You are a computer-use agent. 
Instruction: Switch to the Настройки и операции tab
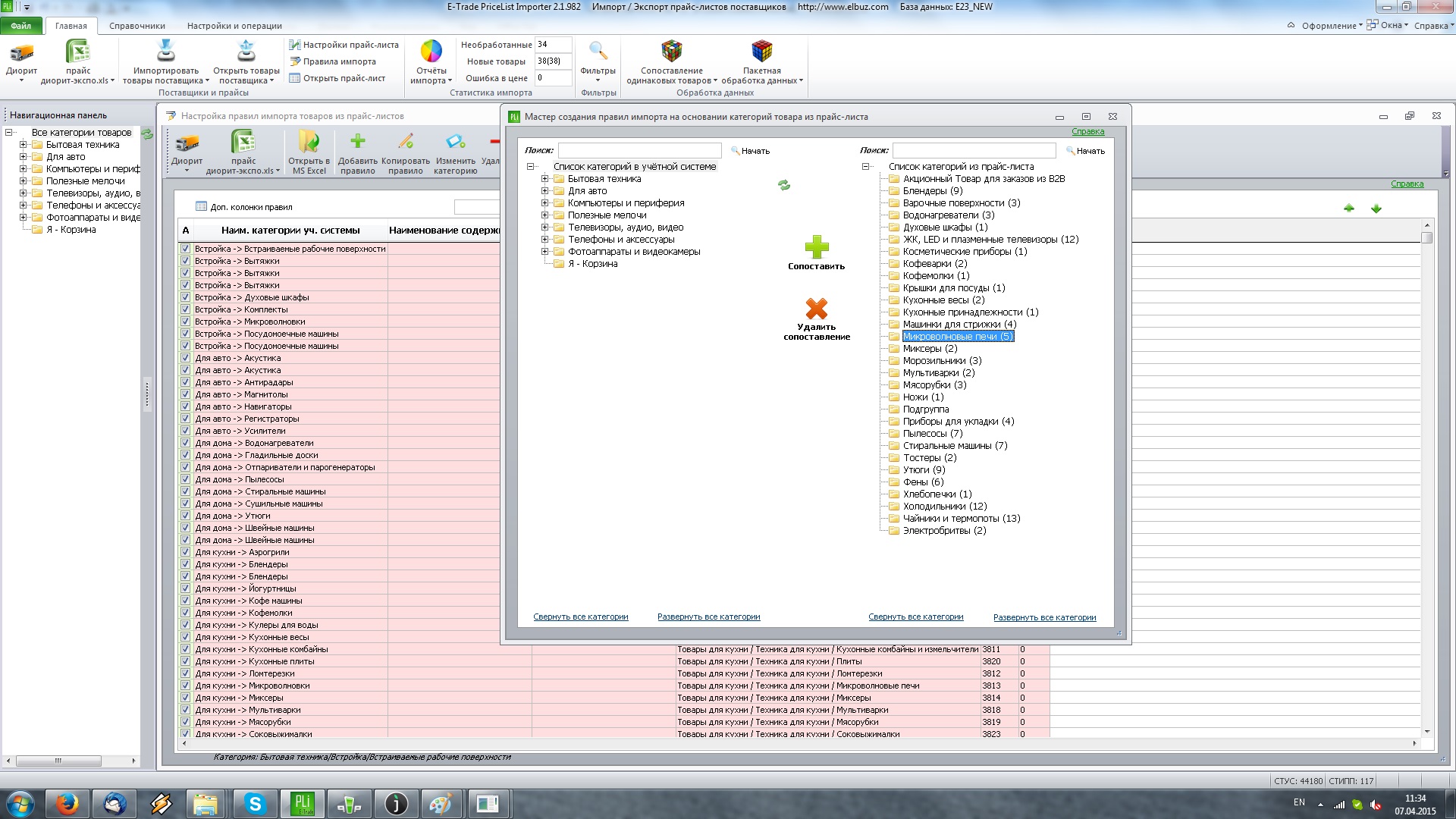tap(234, 26)
